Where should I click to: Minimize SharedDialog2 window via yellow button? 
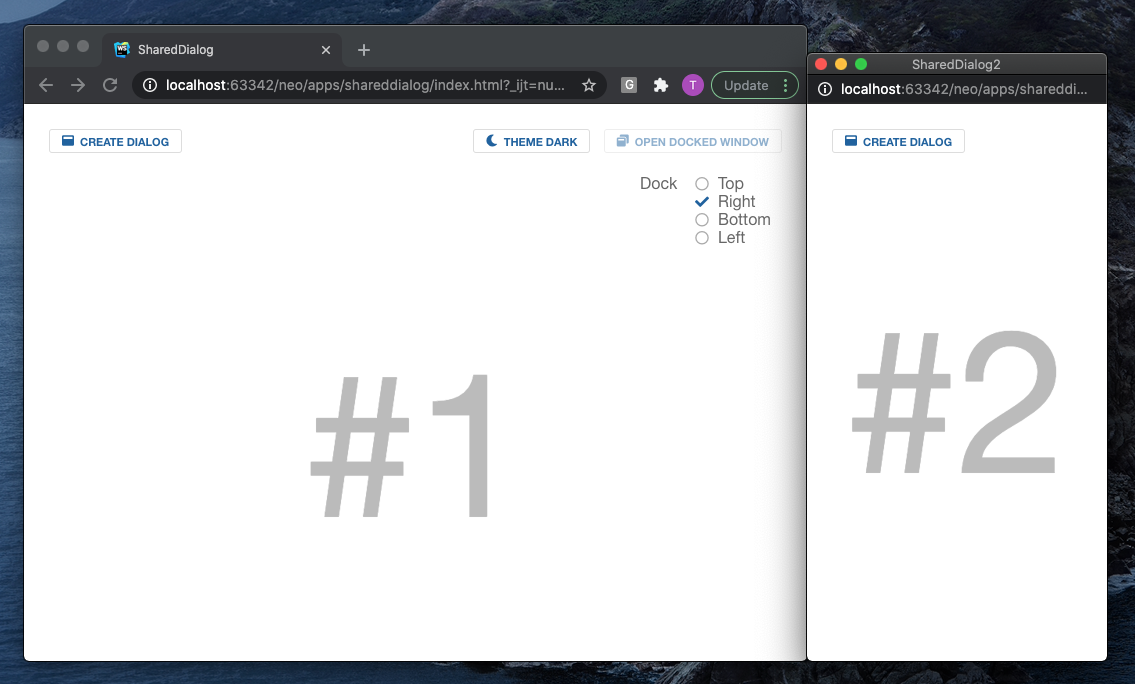click(841, 64)
